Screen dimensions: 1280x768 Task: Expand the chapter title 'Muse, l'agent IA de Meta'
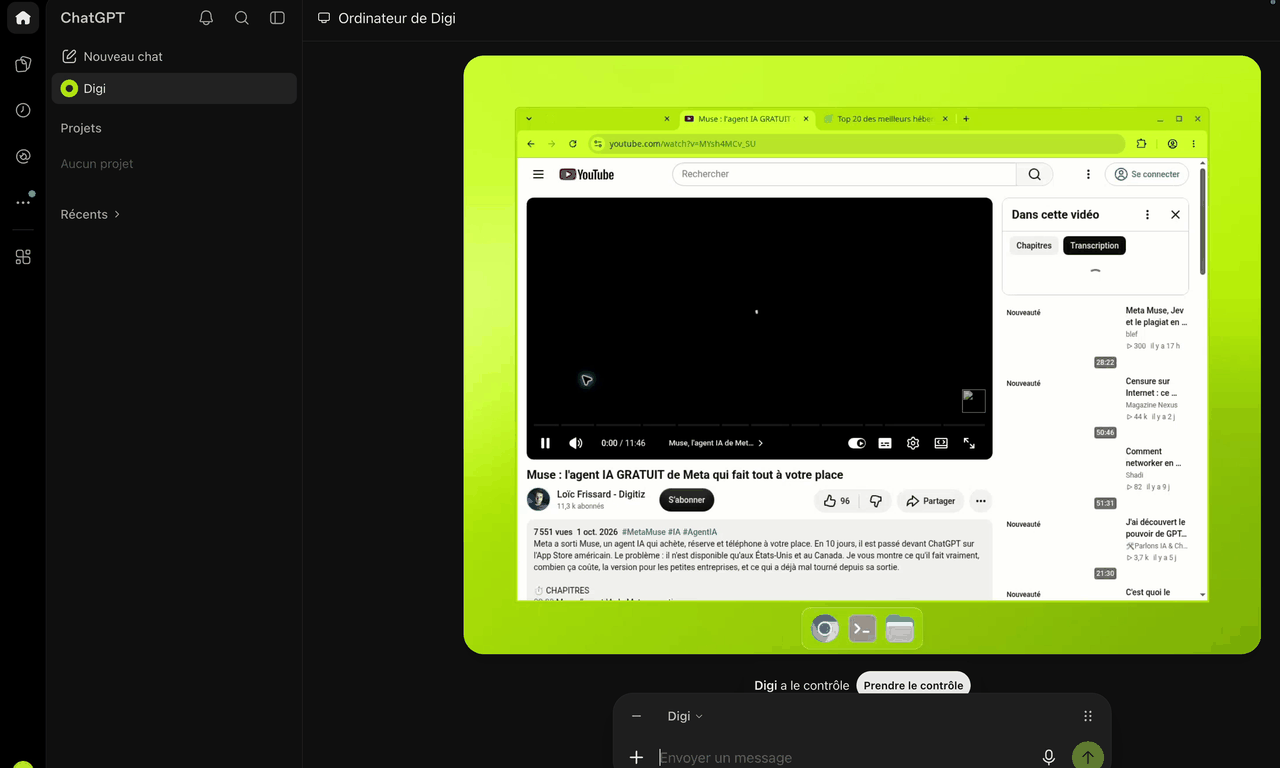(716, 443)
